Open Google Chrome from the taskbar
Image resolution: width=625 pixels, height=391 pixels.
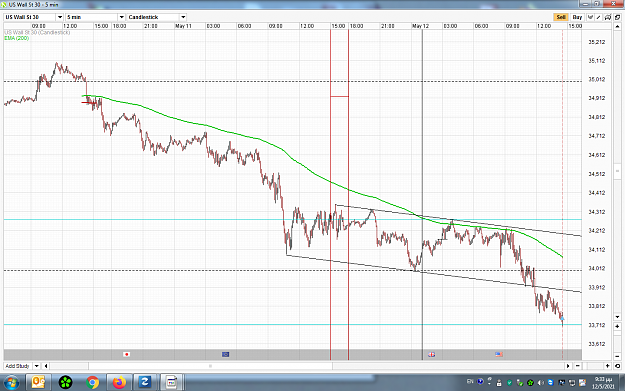pos(92,383)
